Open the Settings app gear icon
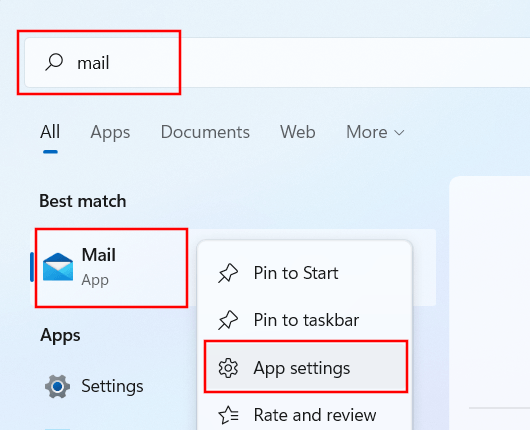 [x=57, y=386]
